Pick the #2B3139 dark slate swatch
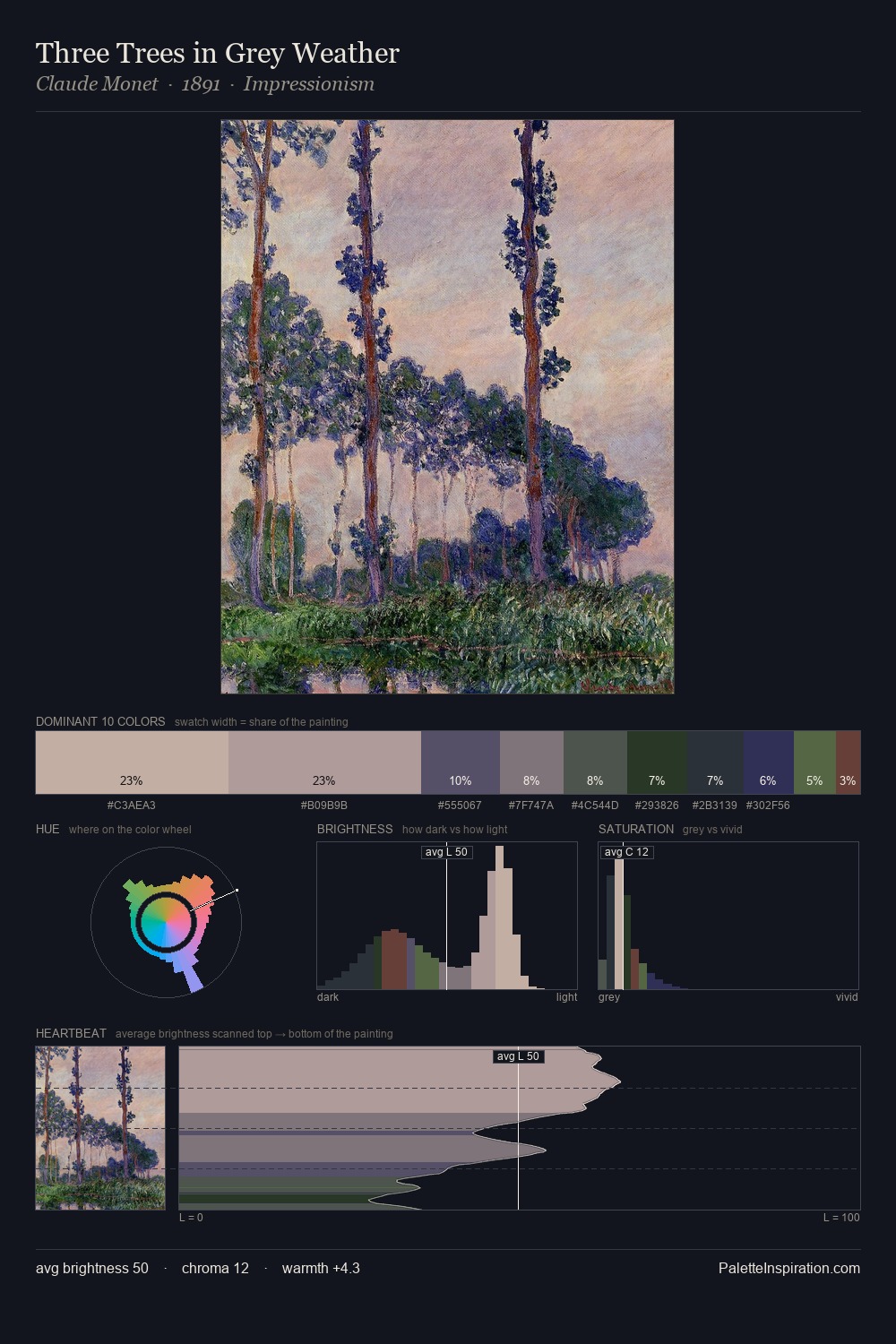 pos(715,762)
